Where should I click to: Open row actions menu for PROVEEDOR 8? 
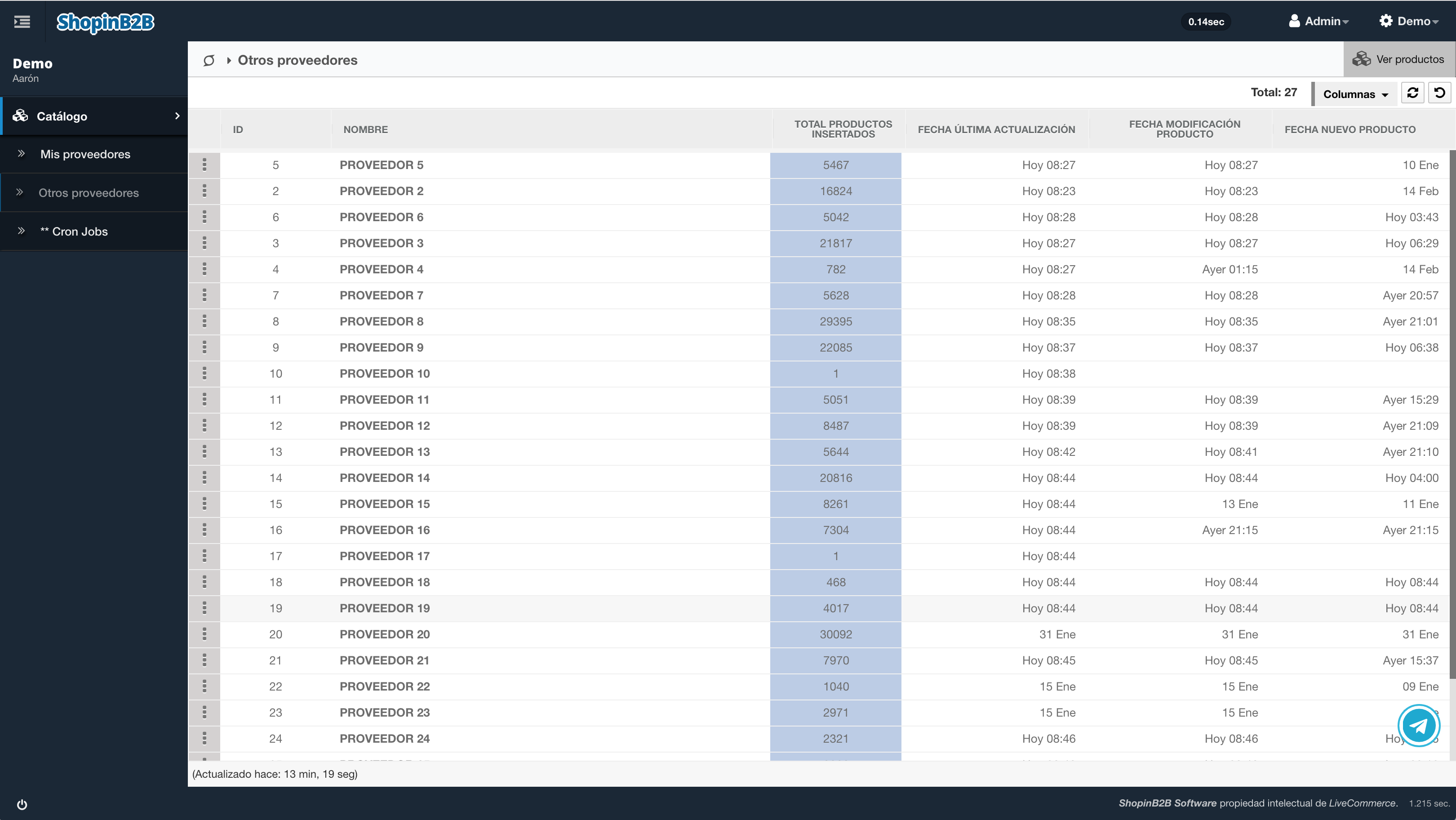(204, 321)
